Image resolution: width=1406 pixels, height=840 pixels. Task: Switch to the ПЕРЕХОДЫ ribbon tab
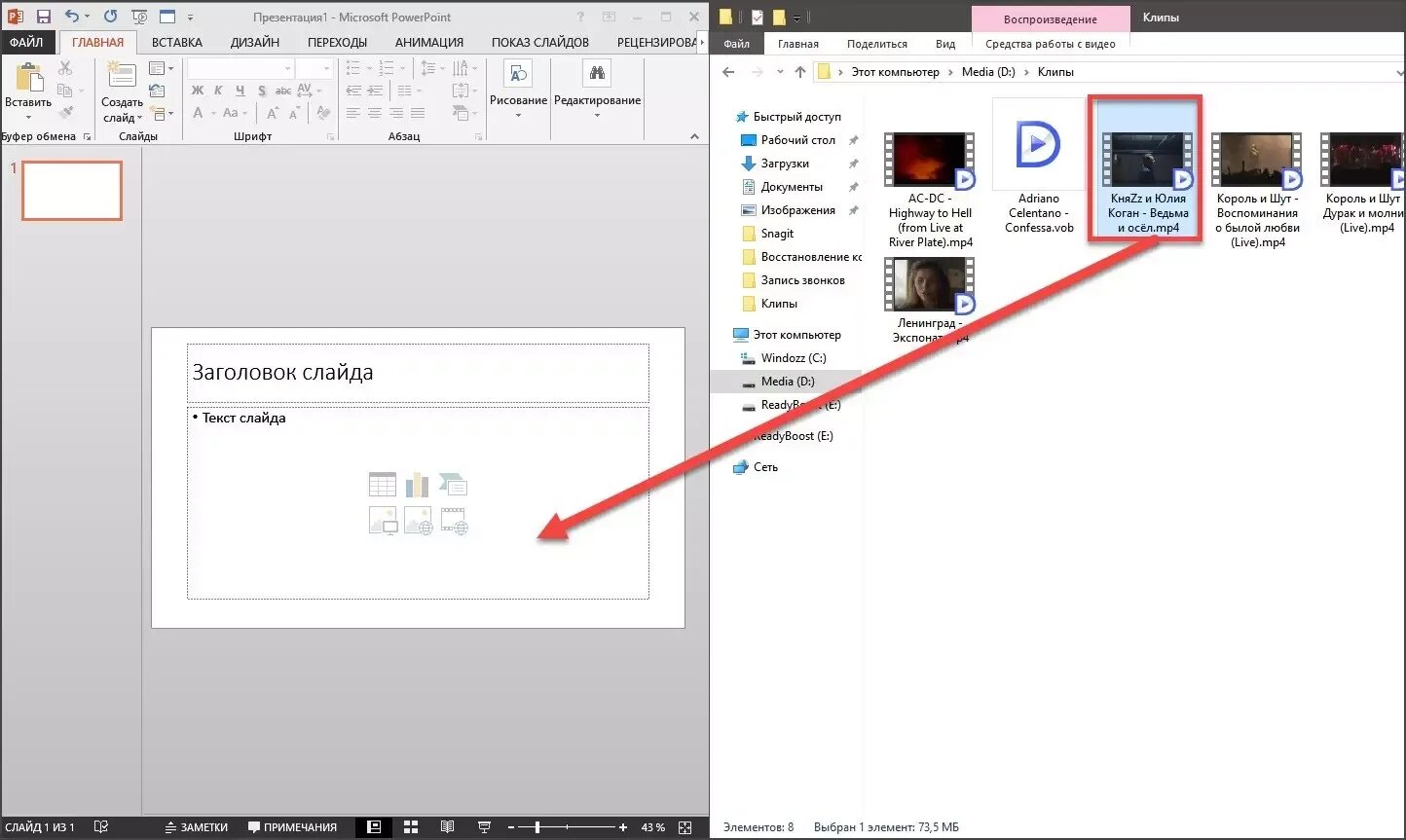pos(337,42)
